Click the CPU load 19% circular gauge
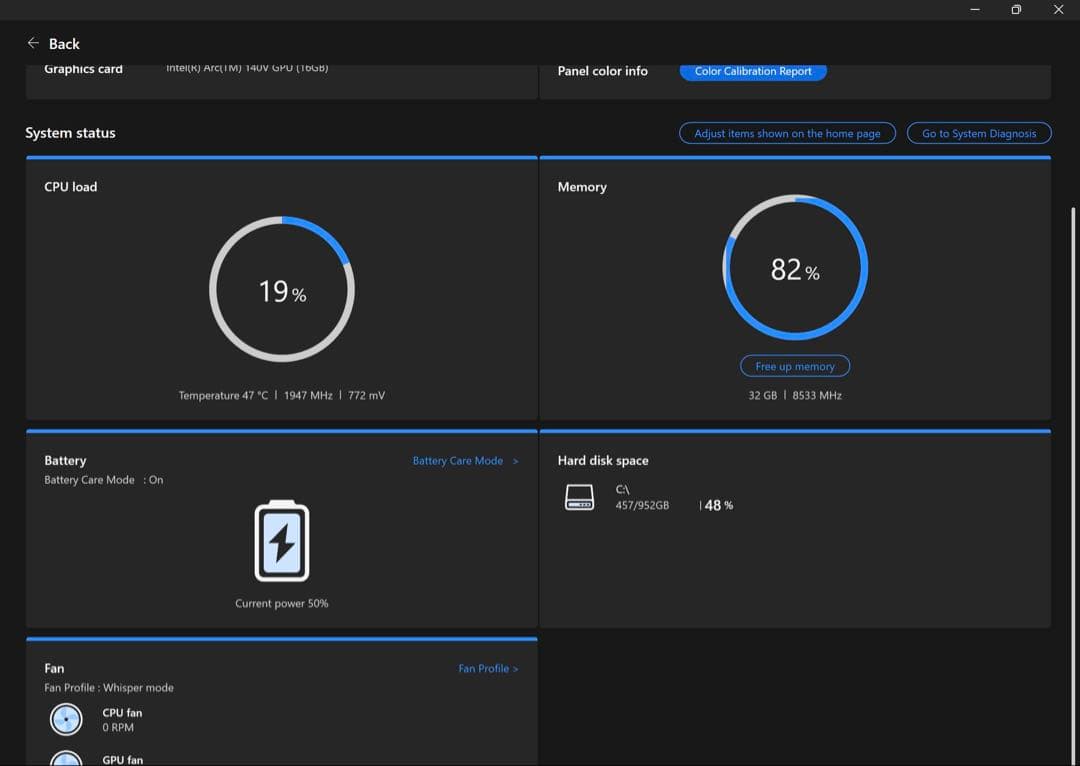The width and height of the screenshot is (1080, 766). (x=282, y=290)
